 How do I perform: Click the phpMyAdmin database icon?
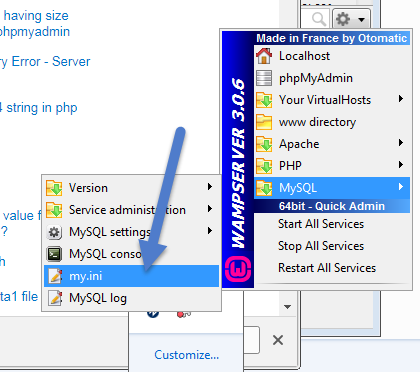264,78
